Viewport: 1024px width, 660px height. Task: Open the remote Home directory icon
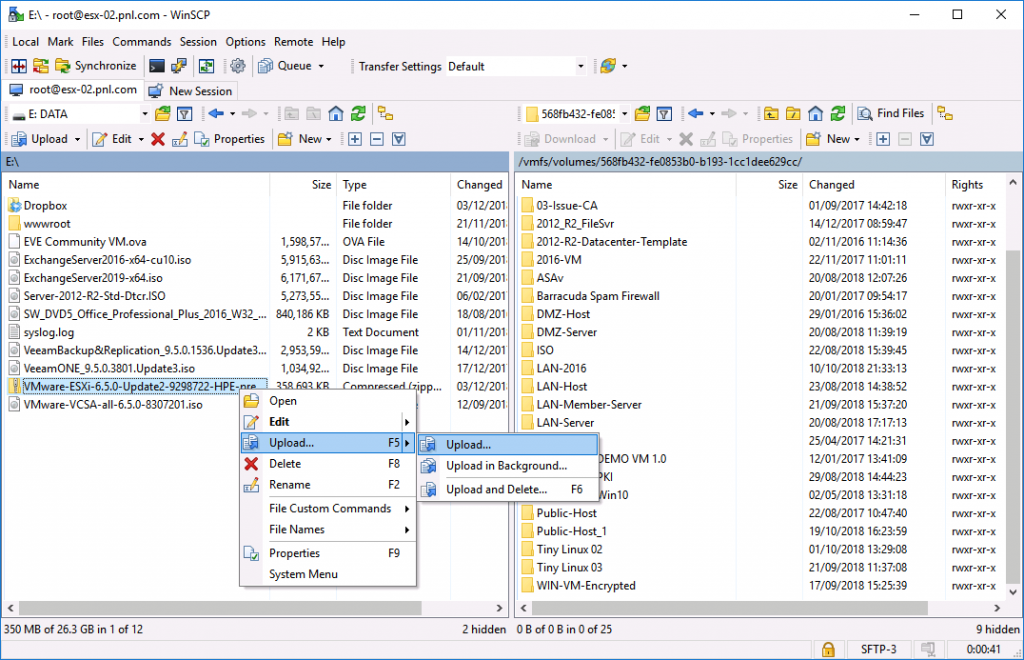pyautogui.click(x=815, y=113)
